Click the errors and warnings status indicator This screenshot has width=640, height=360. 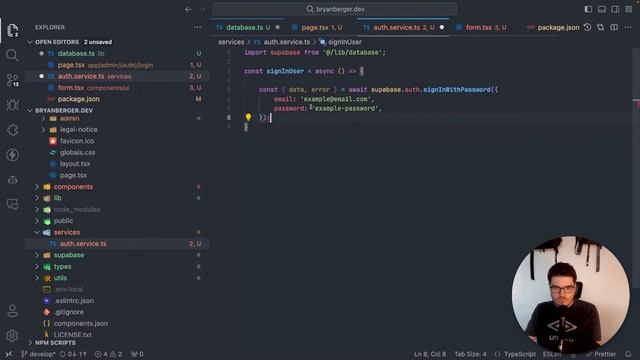click(x=108, y=354)
